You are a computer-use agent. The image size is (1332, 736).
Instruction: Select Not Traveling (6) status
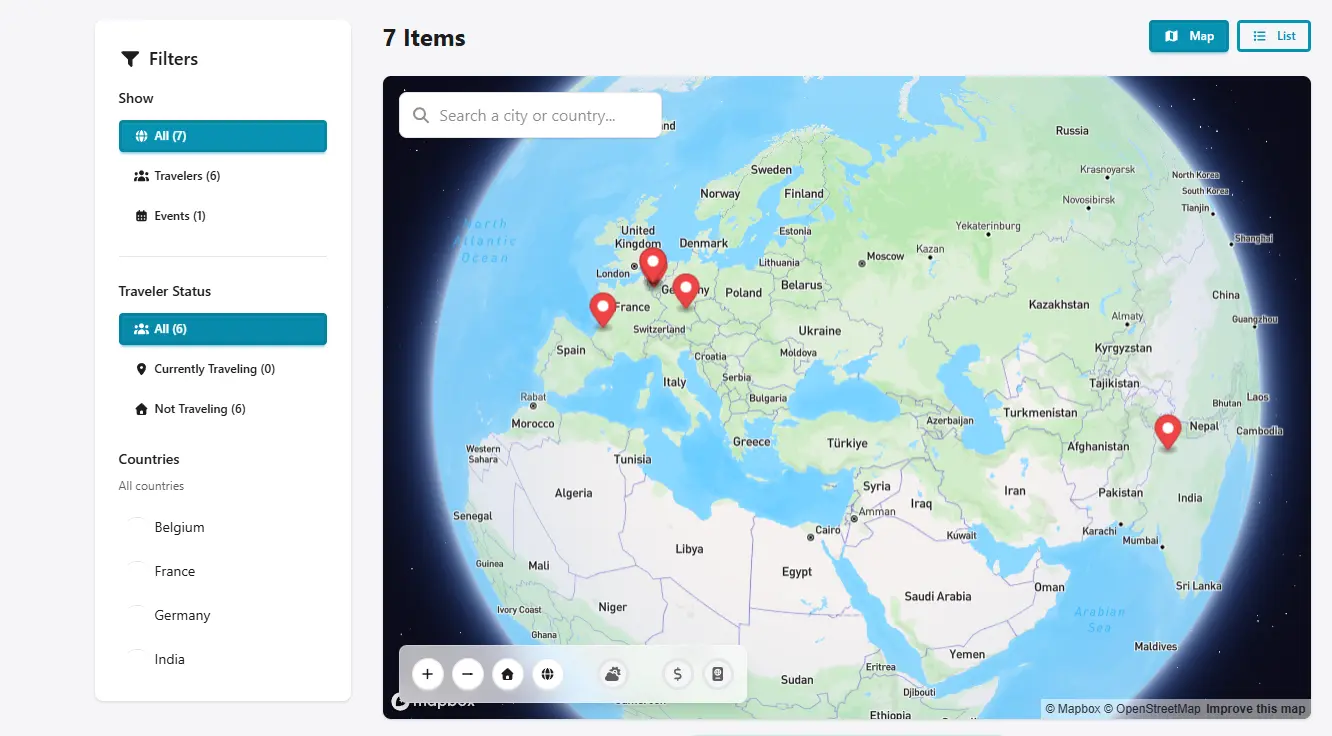coord(223,409)
